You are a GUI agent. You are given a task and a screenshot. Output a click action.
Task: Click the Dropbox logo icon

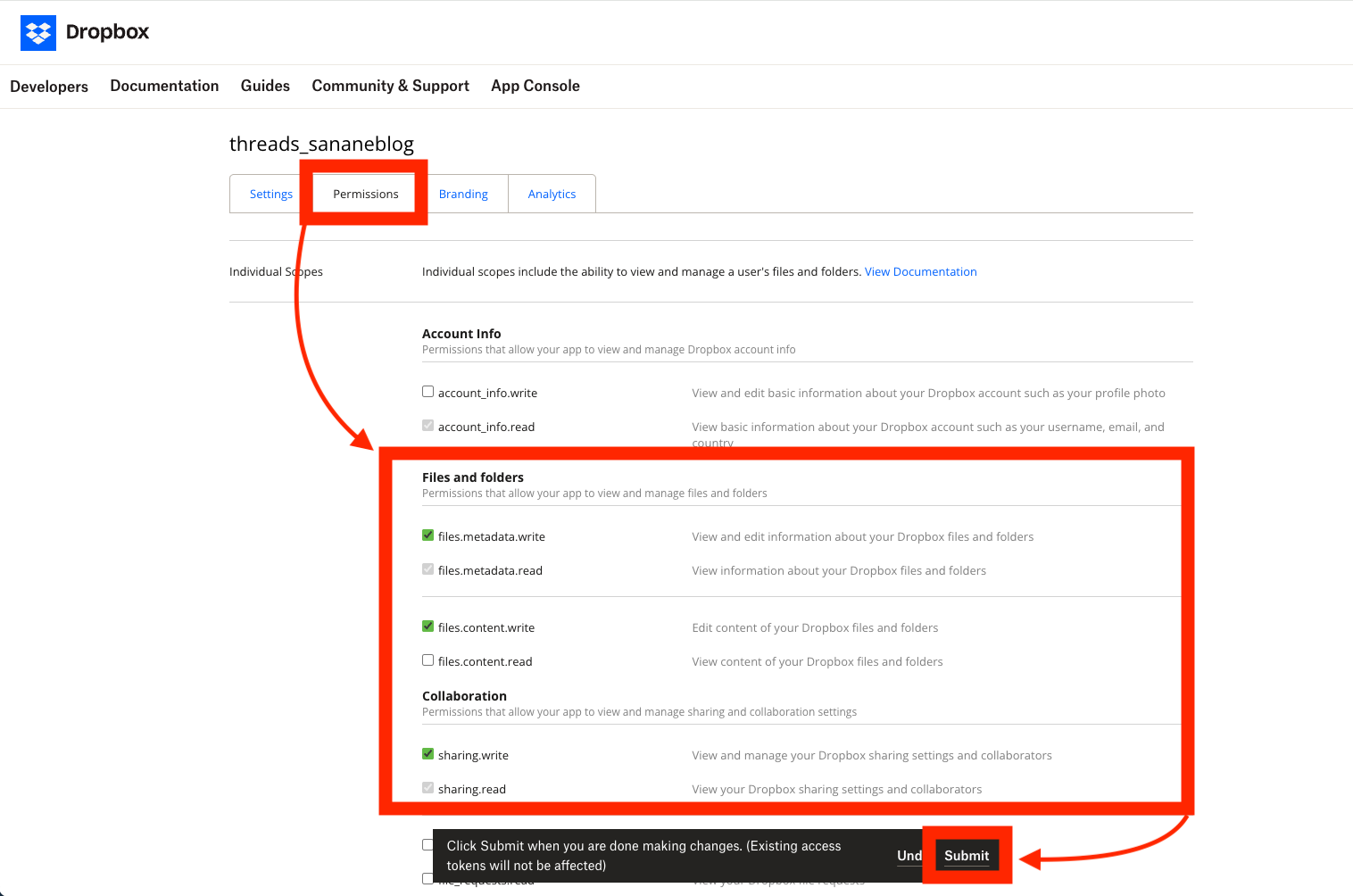pyautogui.click(x=38, y=33)
